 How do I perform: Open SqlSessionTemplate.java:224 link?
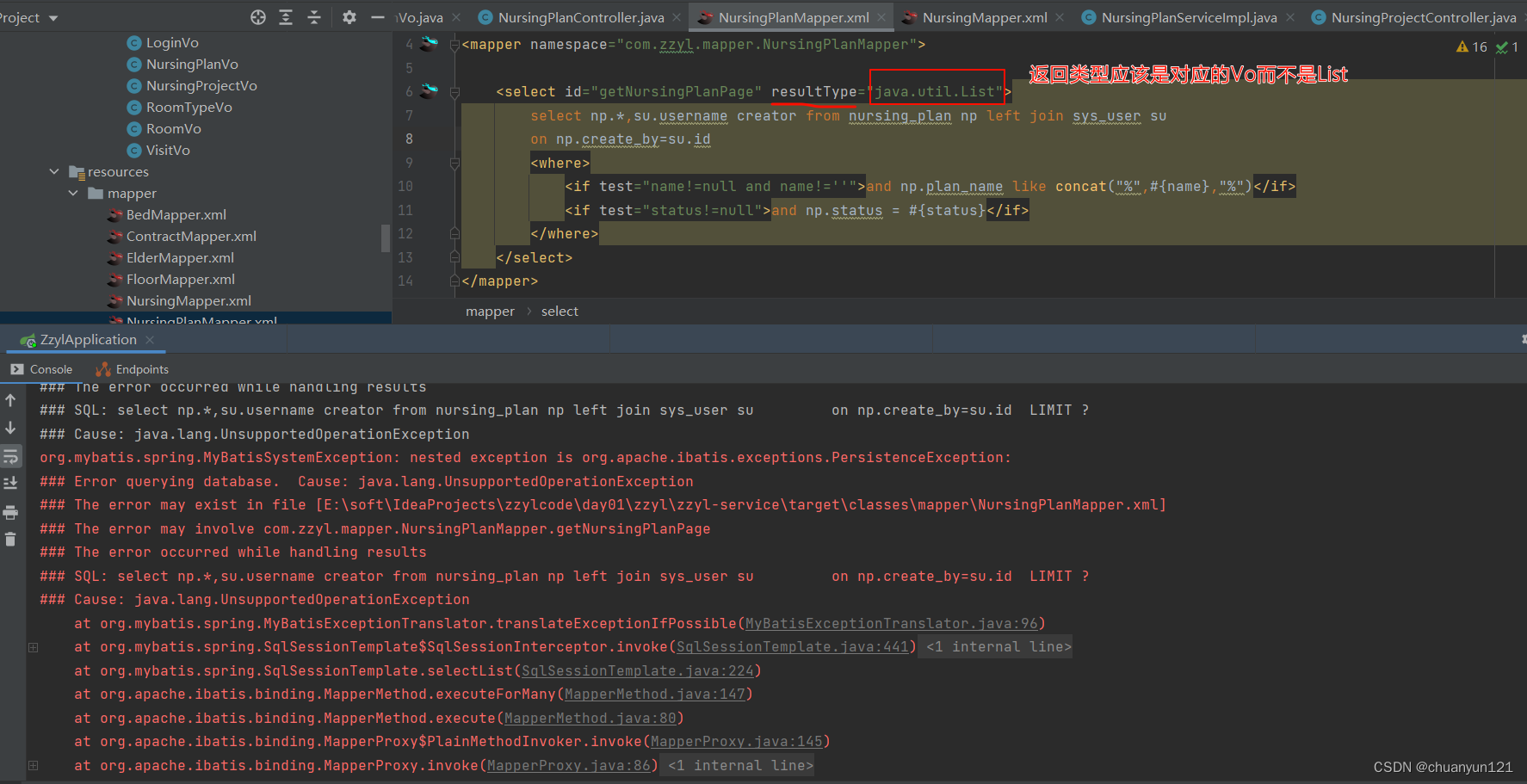point(637,670)
